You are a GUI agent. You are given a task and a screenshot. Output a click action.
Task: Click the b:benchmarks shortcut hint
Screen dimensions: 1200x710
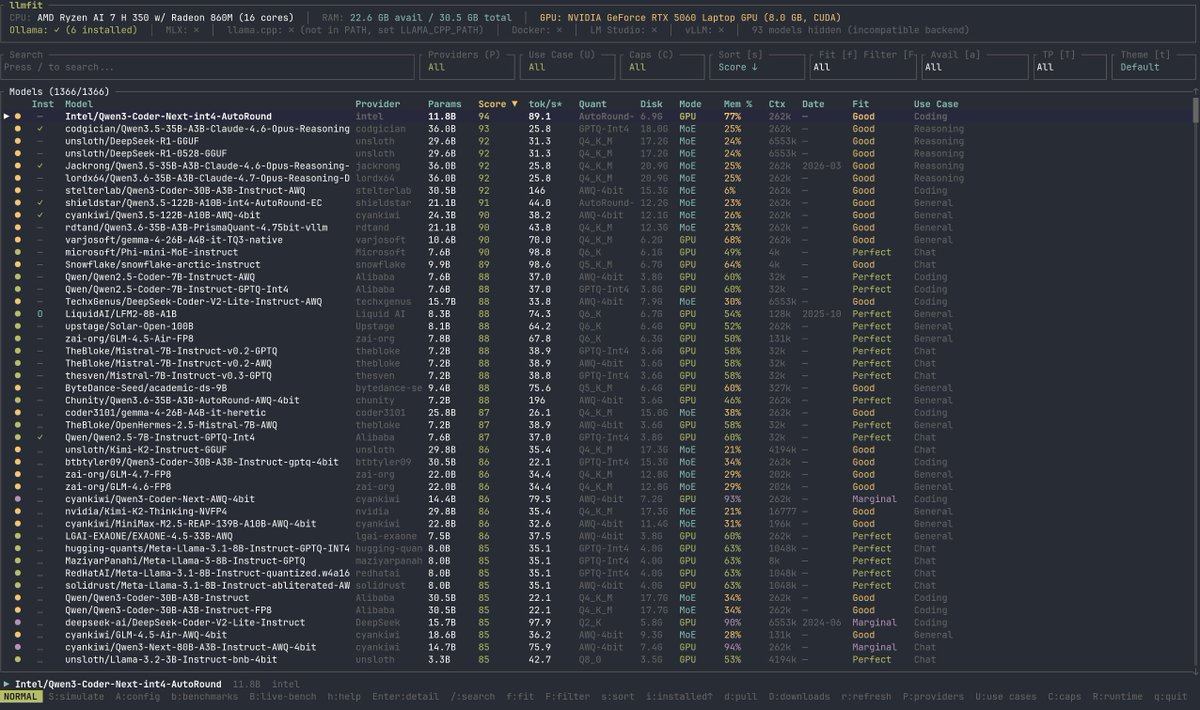(x=205, y=697)
